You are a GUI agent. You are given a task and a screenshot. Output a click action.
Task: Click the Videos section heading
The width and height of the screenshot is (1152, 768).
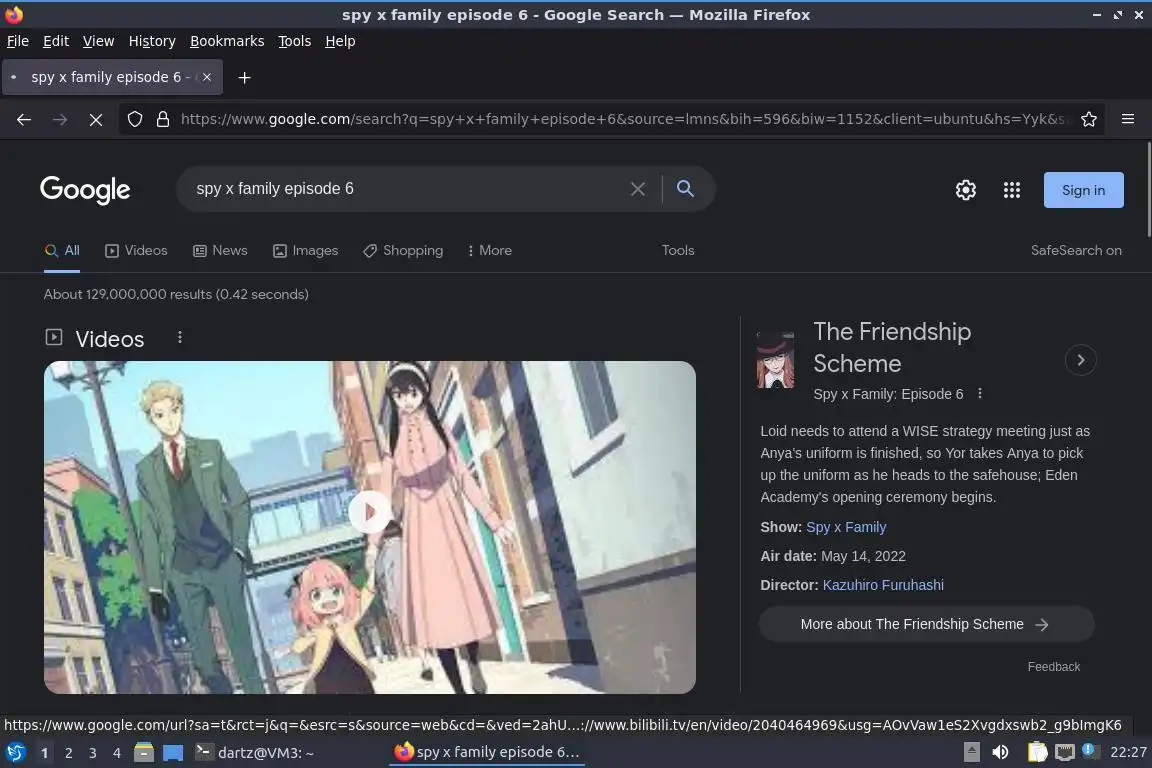(x=109, y=339)
